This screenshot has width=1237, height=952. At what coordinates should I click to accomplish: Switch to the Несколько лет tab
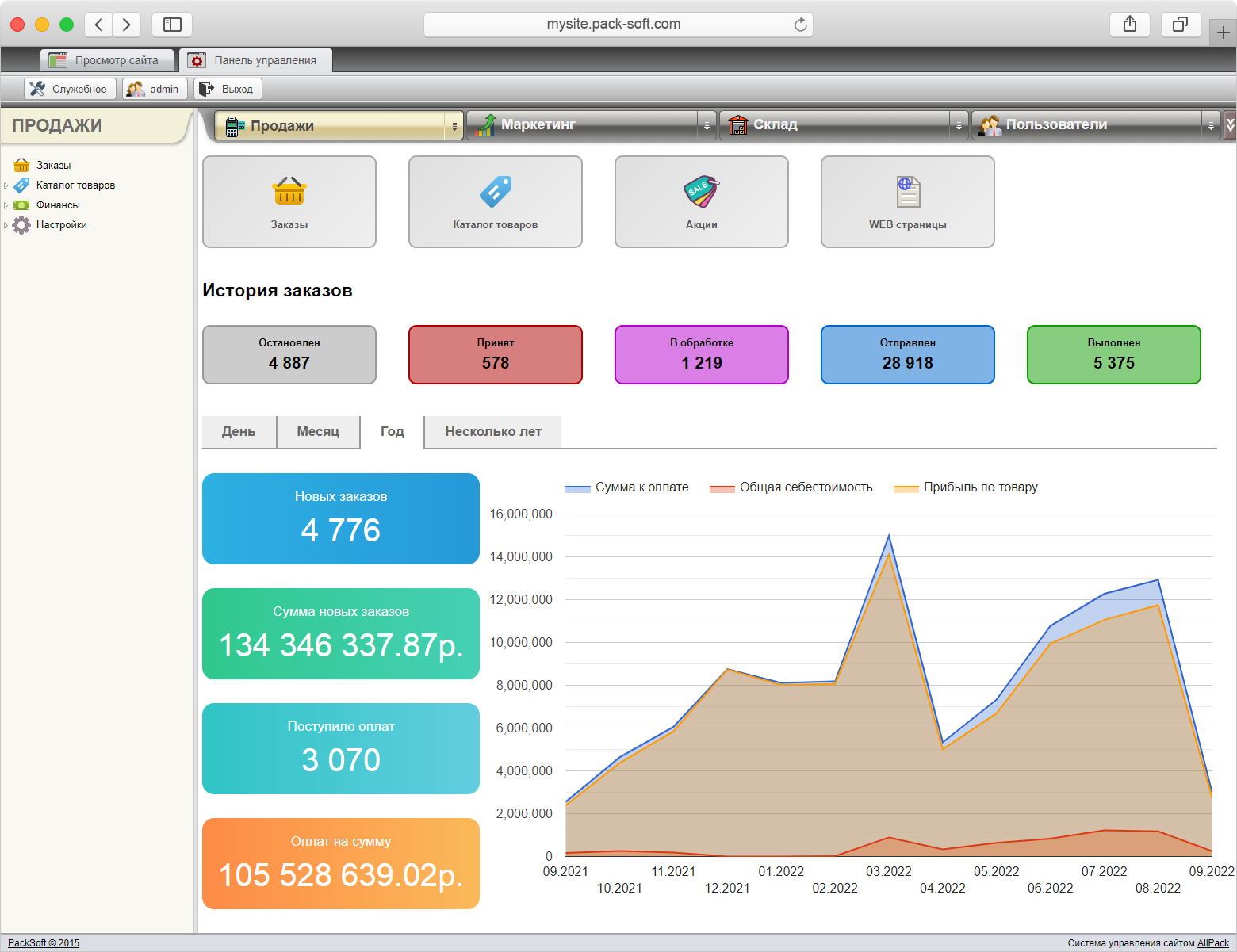click(493, 432)
